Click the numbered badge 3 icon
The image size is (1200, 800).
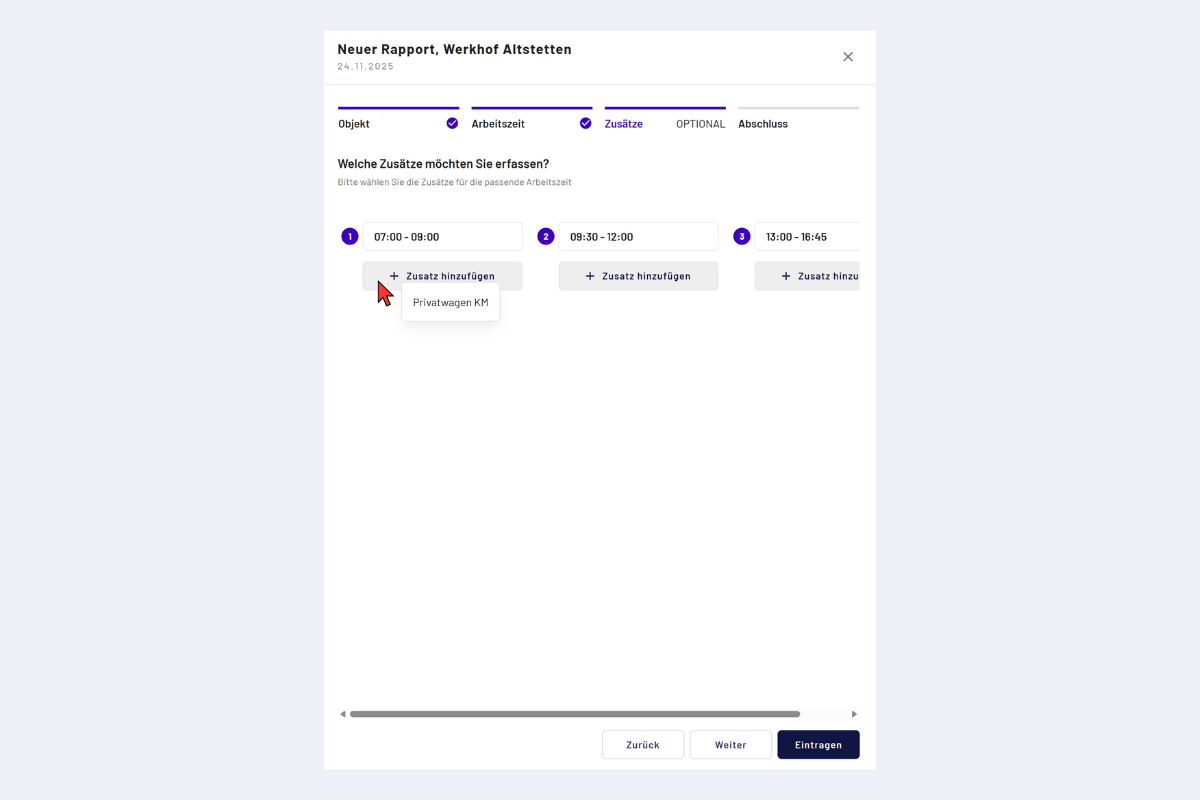[x=741, y=237]
